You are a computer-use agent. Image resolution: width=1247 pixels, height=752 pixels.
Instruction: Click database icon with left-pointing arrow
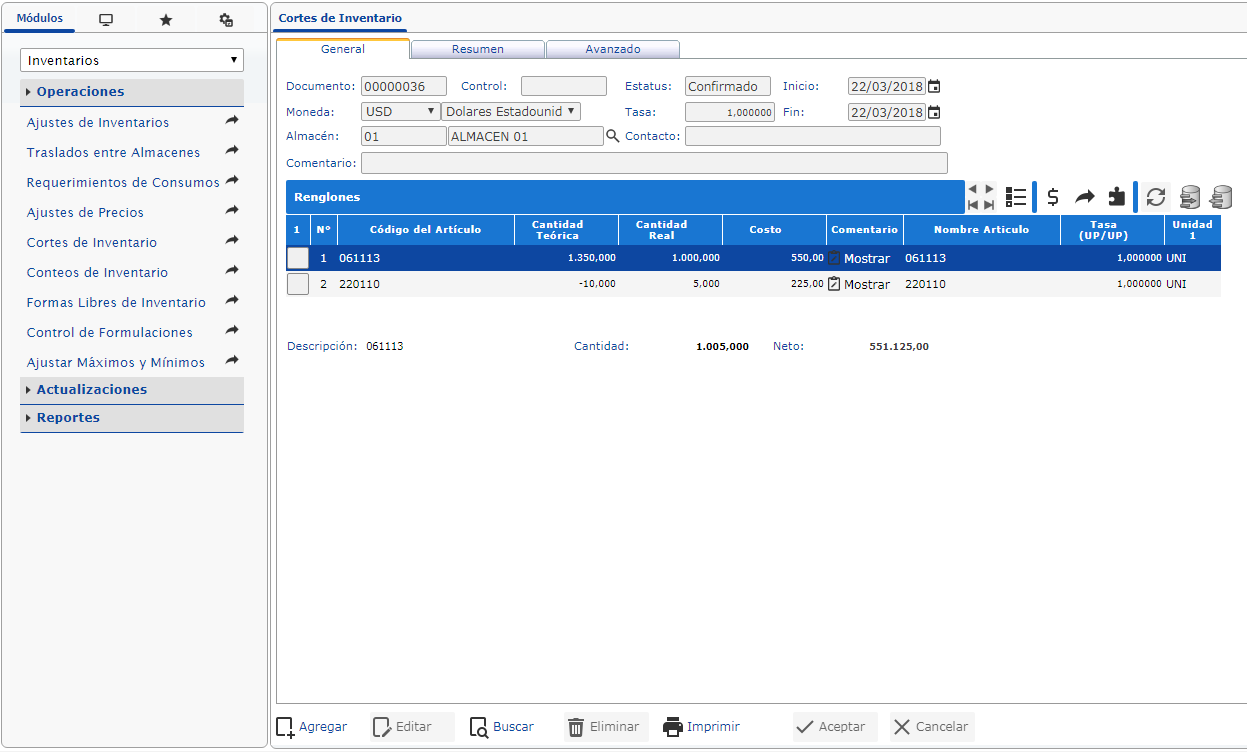click(x=1221, y=197)
